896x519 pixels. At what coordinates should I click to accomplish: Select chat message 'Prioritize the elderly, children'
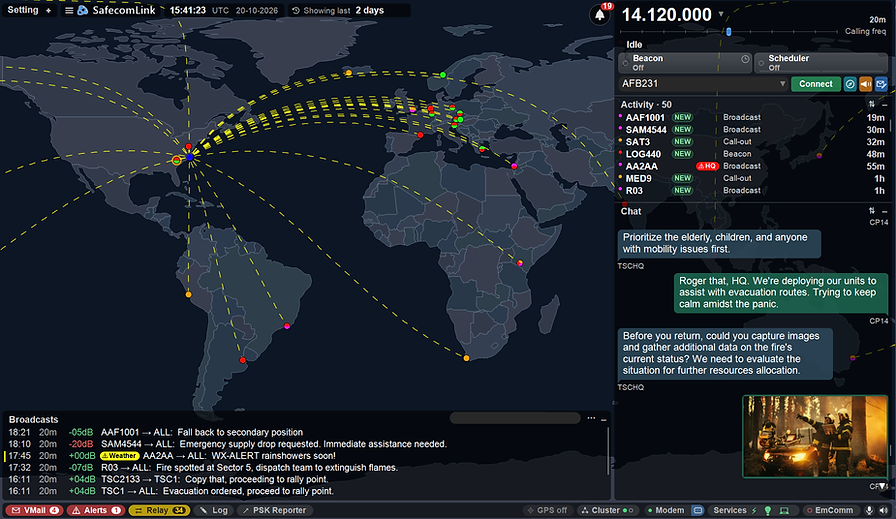pyautogui.click(x=719, y=243)
